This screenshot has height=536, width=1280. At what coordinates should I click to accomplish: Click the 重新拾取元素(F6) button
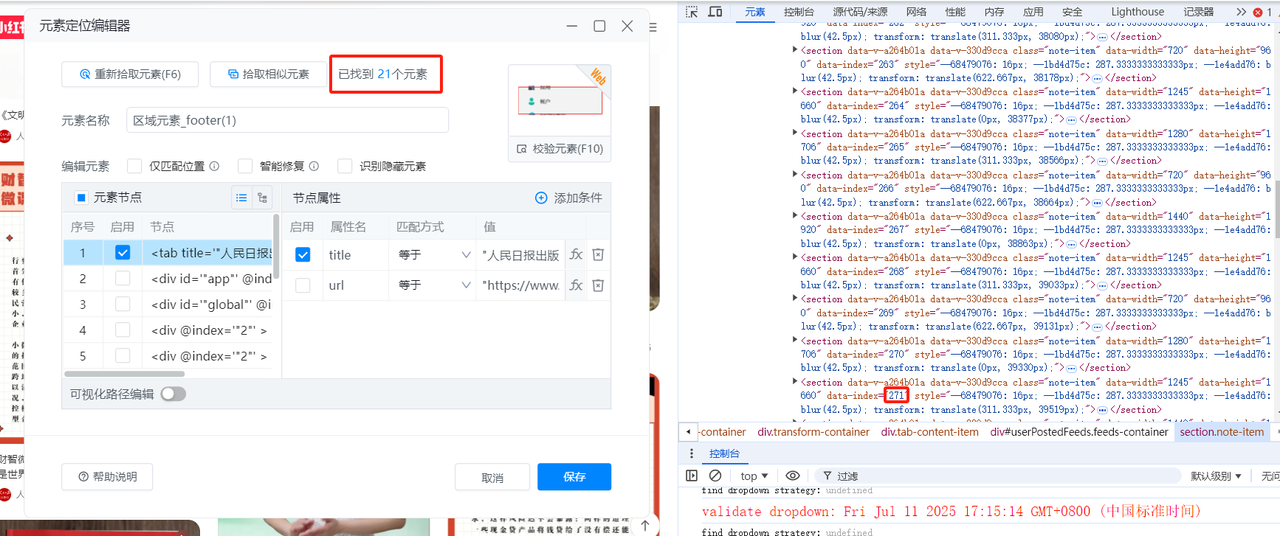[x=130, y=74]
